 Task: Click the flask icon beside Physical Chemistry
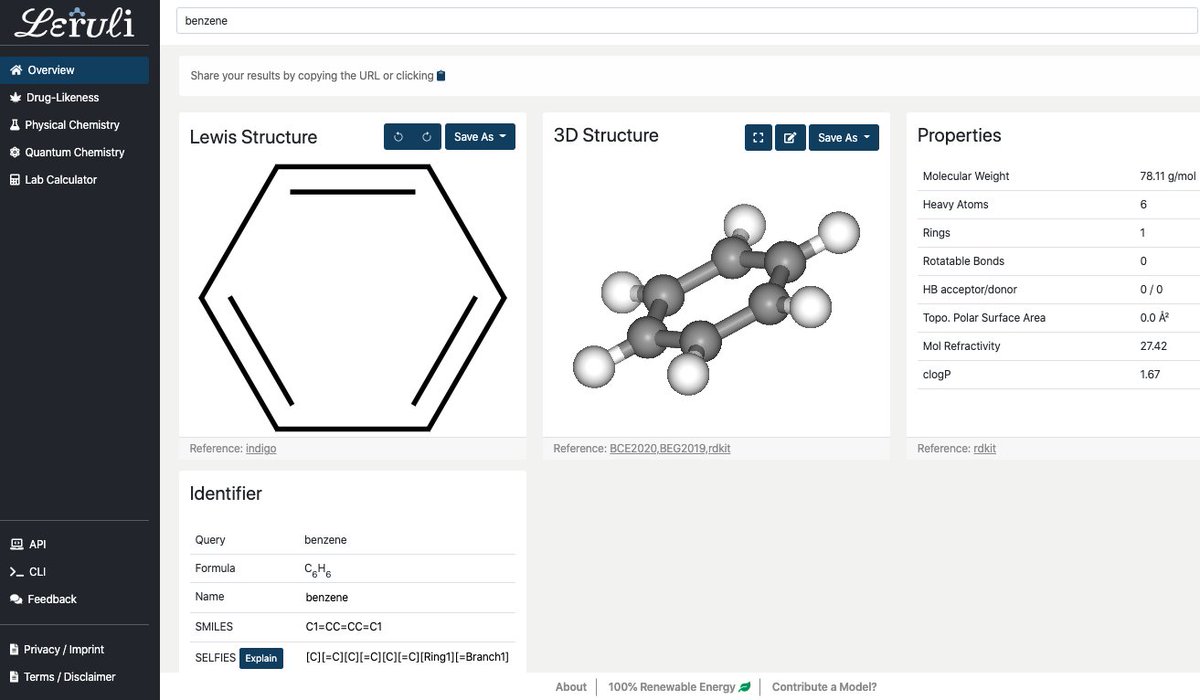coord(15,125)
